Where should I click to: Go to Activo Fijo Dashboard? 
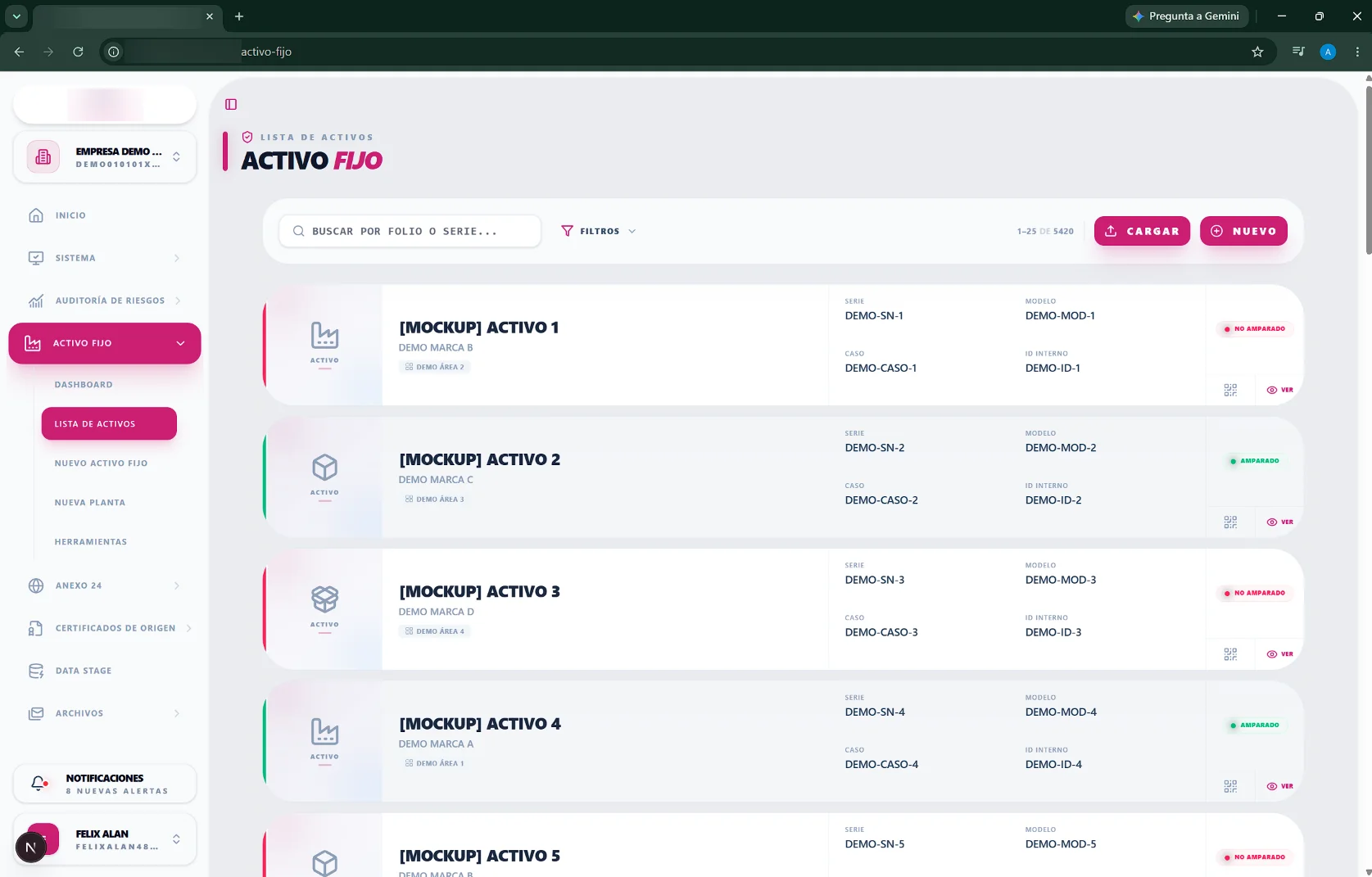point(84,384)
